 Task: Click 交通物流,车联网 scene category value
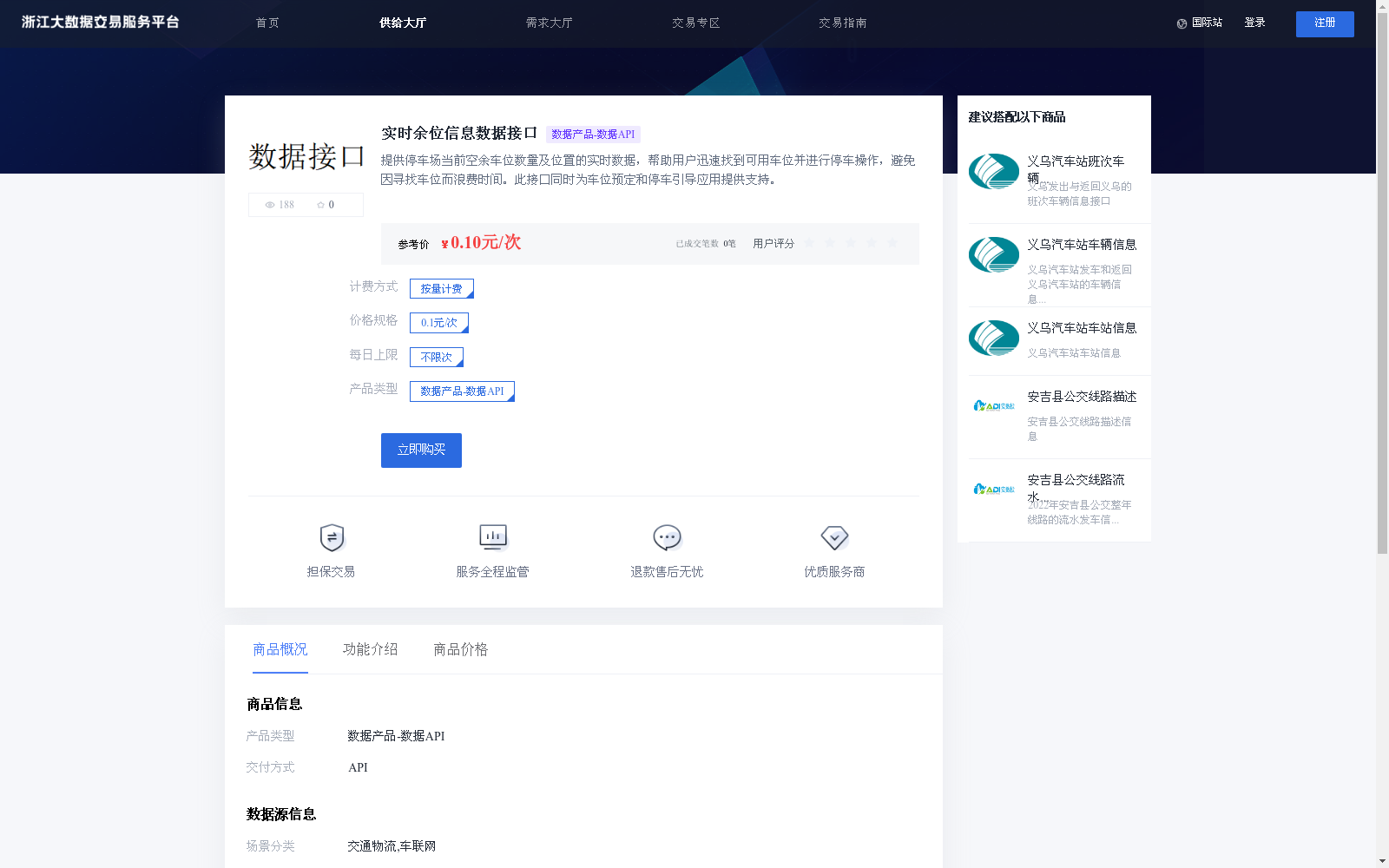(x=392, y=846)
